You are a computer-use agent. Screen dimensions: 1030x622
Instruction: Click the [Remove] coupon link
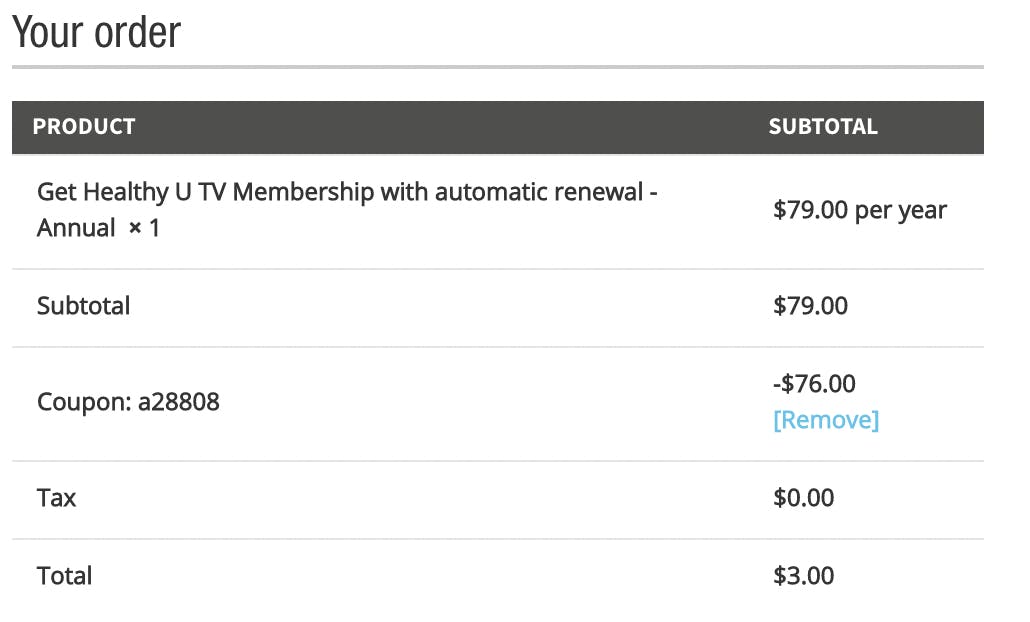pyautogui.click(x=825, y=420)
